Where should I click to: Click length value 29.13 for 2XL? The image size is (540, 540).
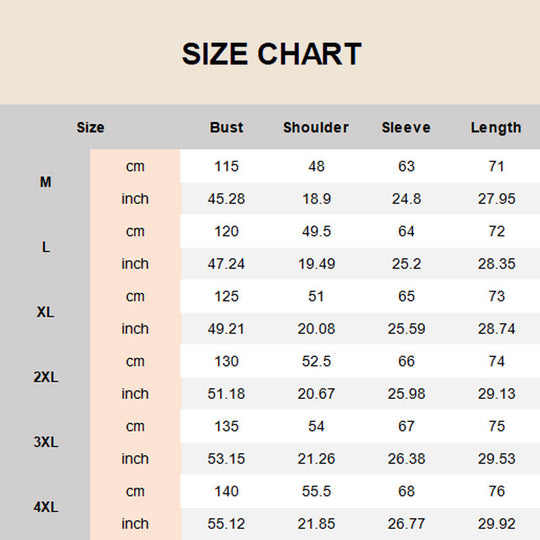tap(496, 394)
